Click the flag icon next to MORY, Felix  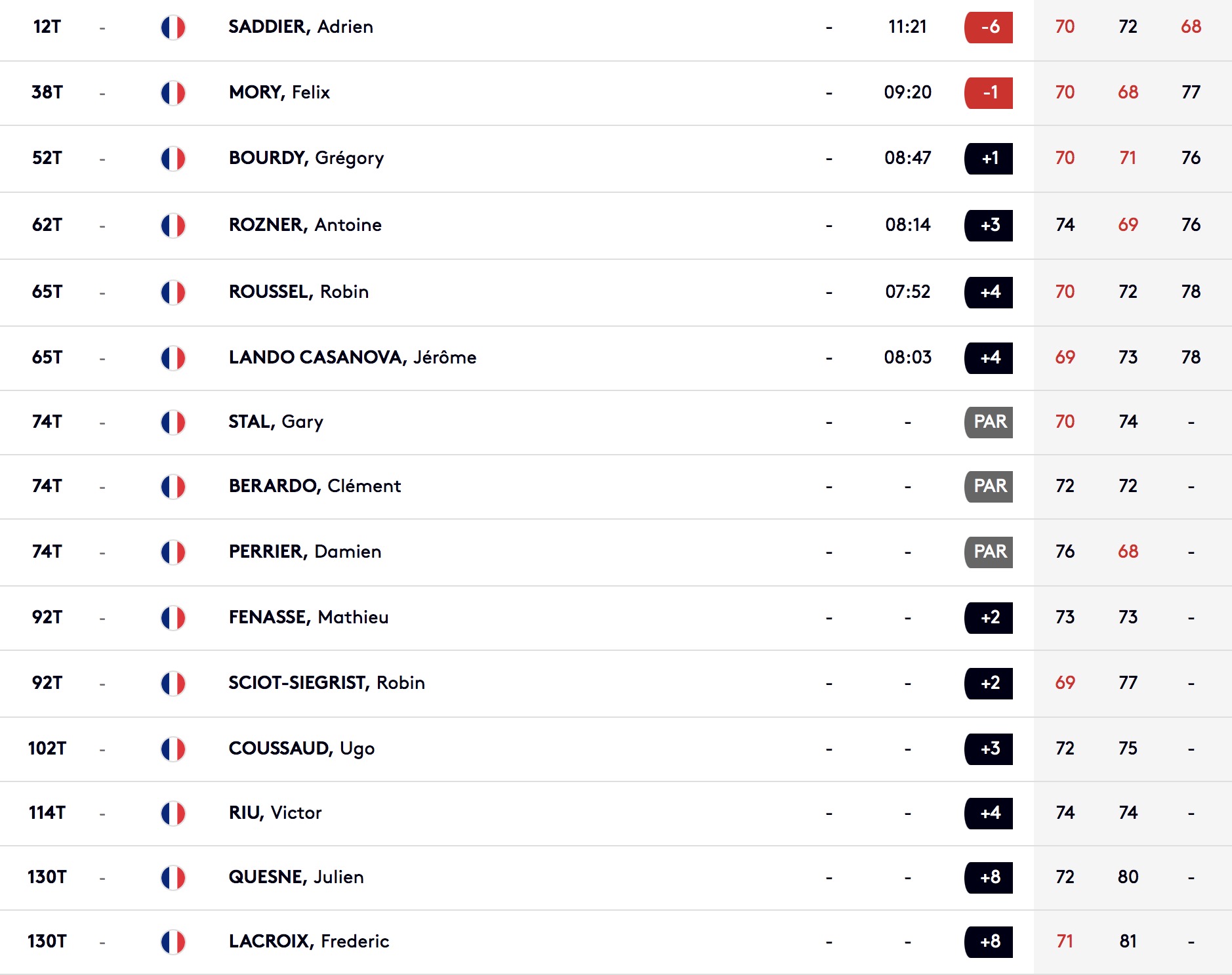[x=173, y=93]
